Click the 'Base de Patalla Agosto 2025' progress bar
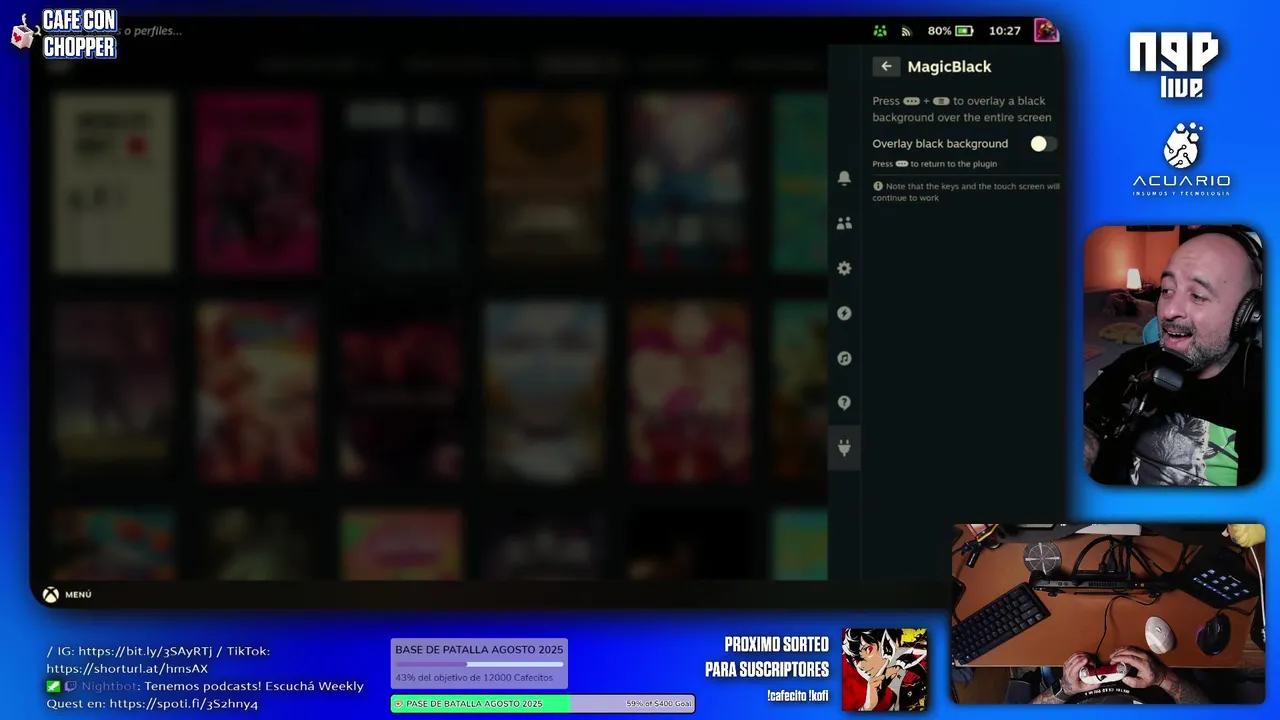Image resolution: width=1280 pixels, height=720 pixels. point(479,664)
